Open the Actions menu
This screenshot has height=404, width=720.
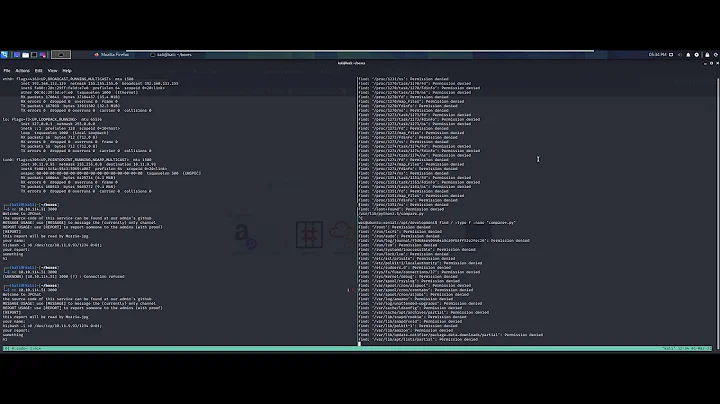click(22, 71)
